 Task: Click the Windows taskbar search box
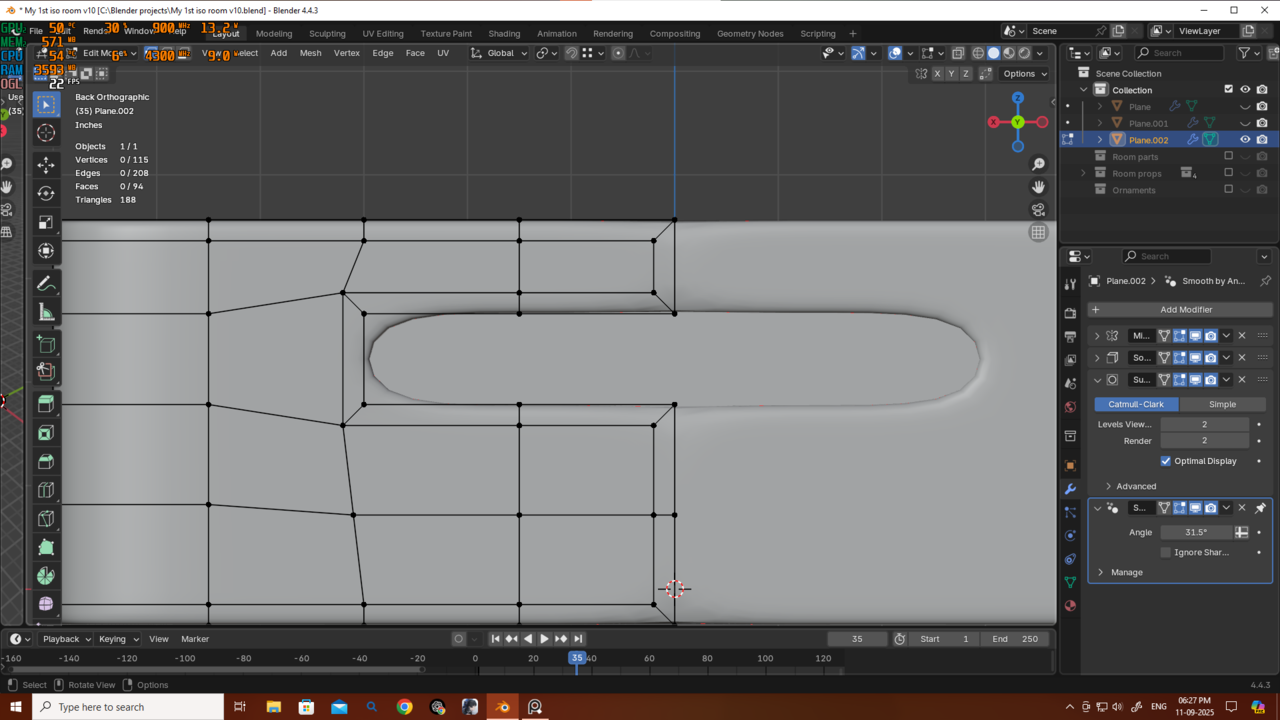pyautogui.click(x=128, y=707)
